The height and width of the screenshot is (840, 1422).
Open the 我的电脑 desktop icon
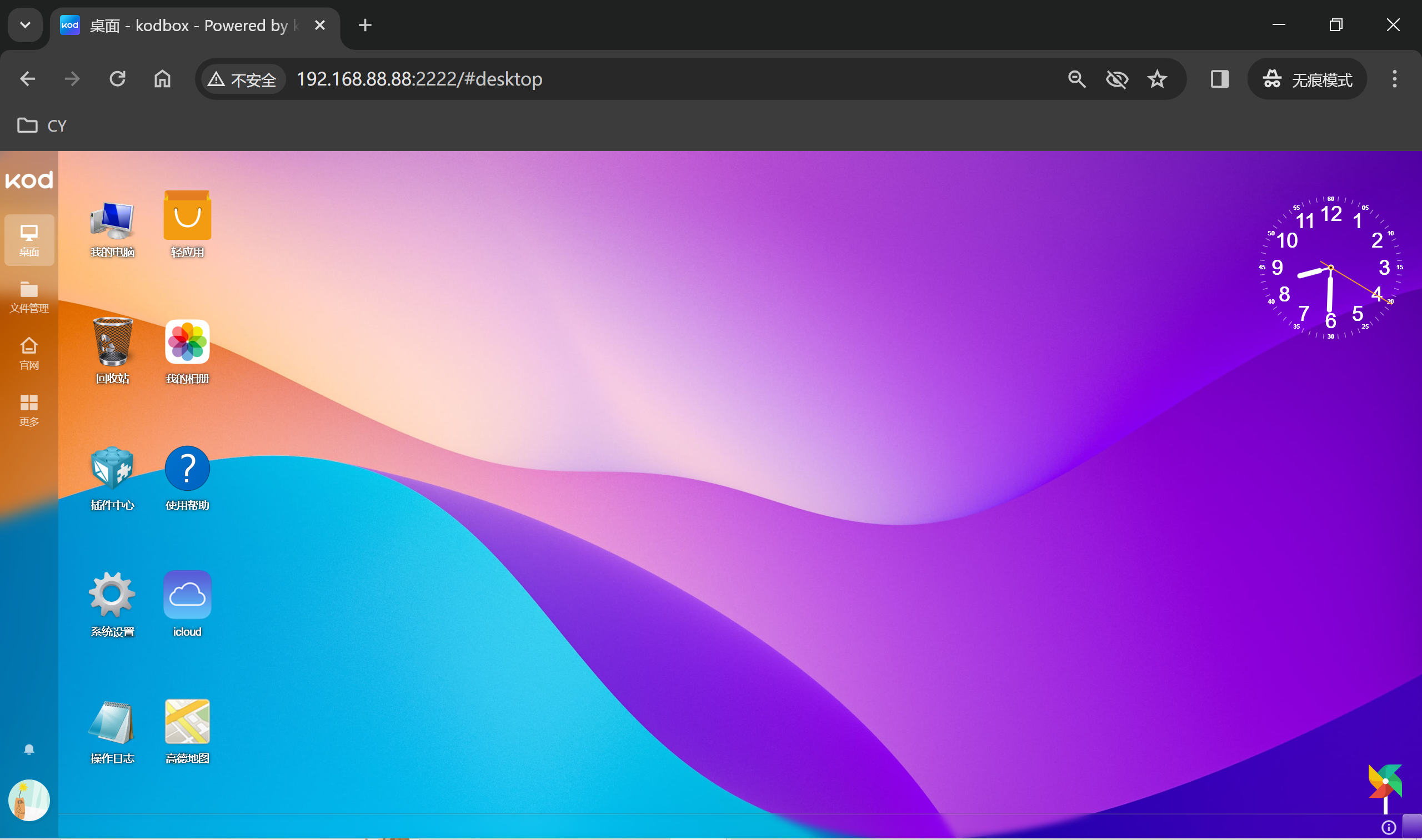pyautogui.click(x=112, y=229)
